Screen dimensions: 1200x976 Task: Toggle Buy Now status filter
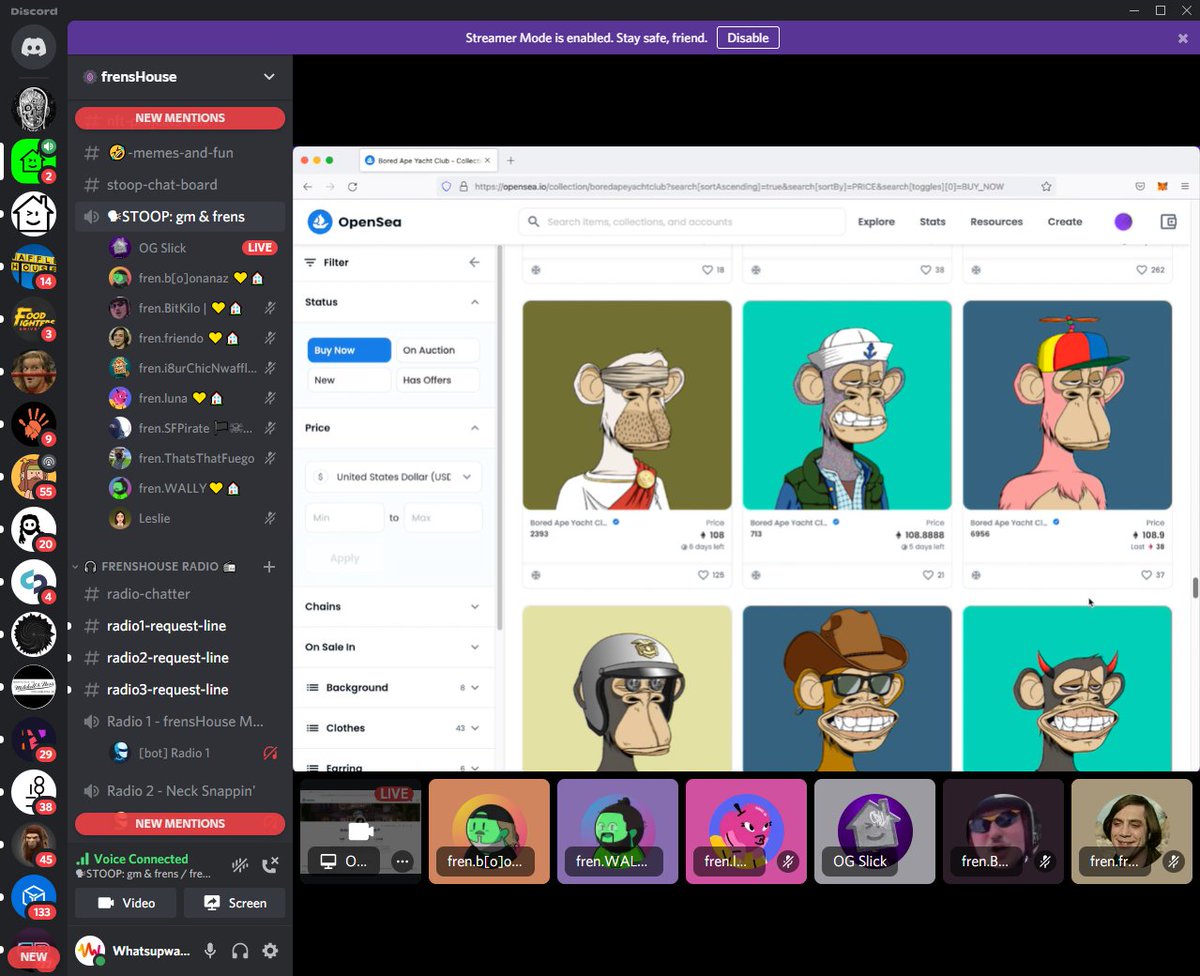[349, 350]
